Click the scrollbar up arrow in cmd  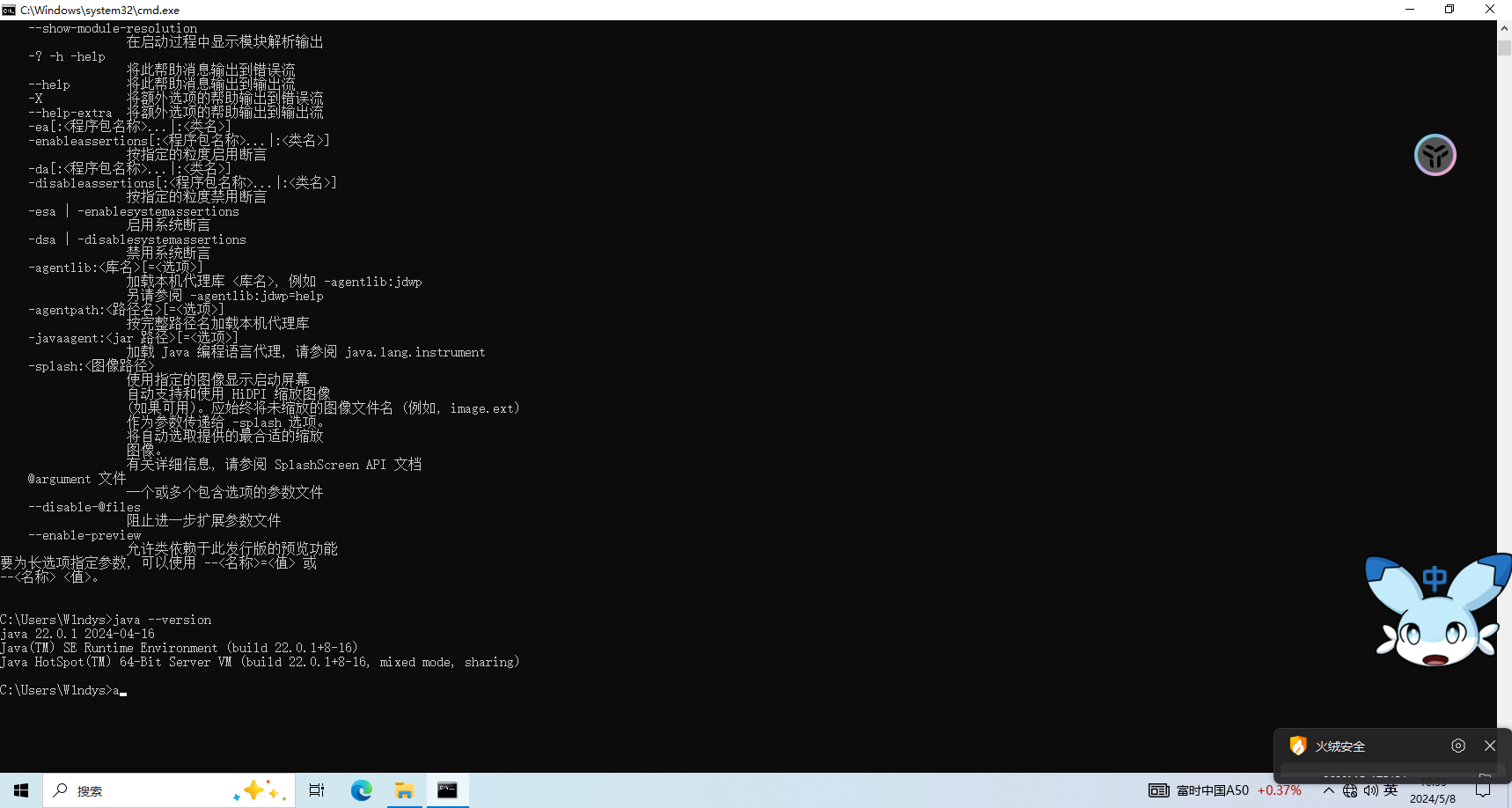pyautogui.click(x=1504, y=28)
